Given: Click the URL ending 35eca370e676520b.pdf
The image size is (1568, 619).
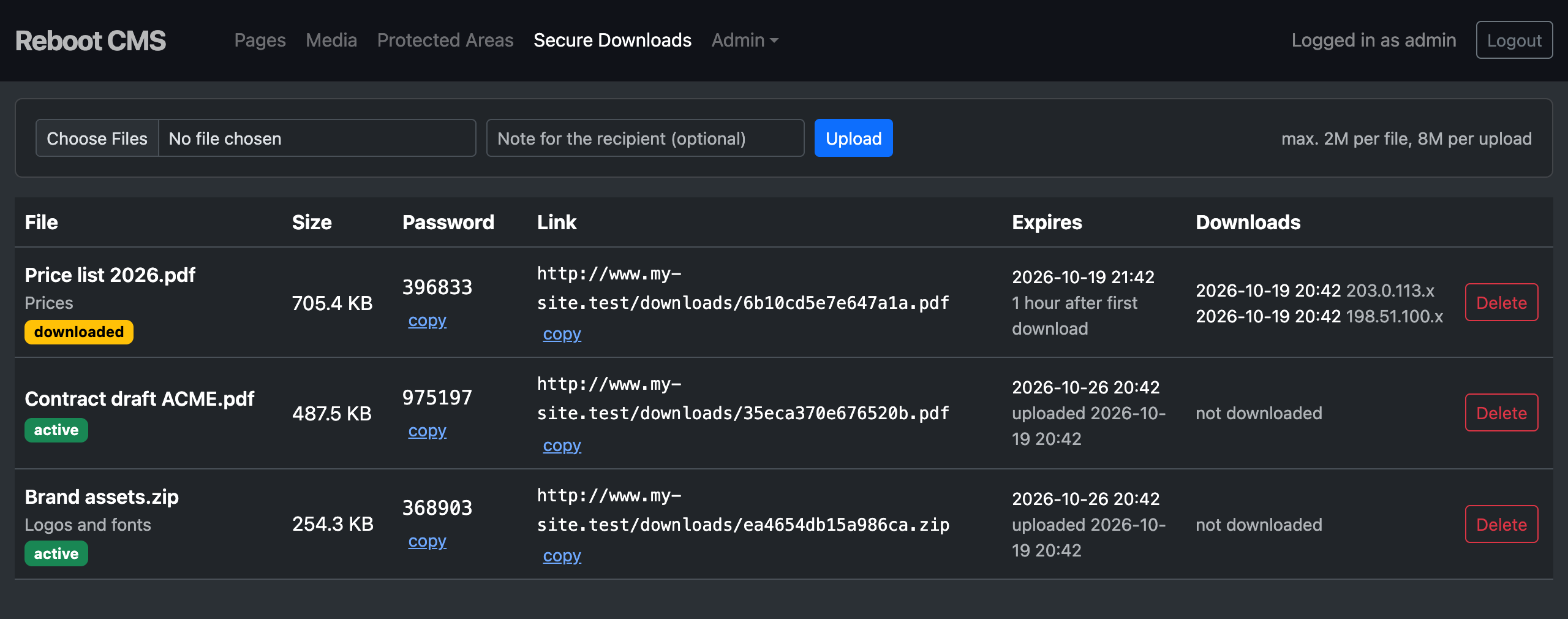Looking at the screenshot, I should 743,398.
